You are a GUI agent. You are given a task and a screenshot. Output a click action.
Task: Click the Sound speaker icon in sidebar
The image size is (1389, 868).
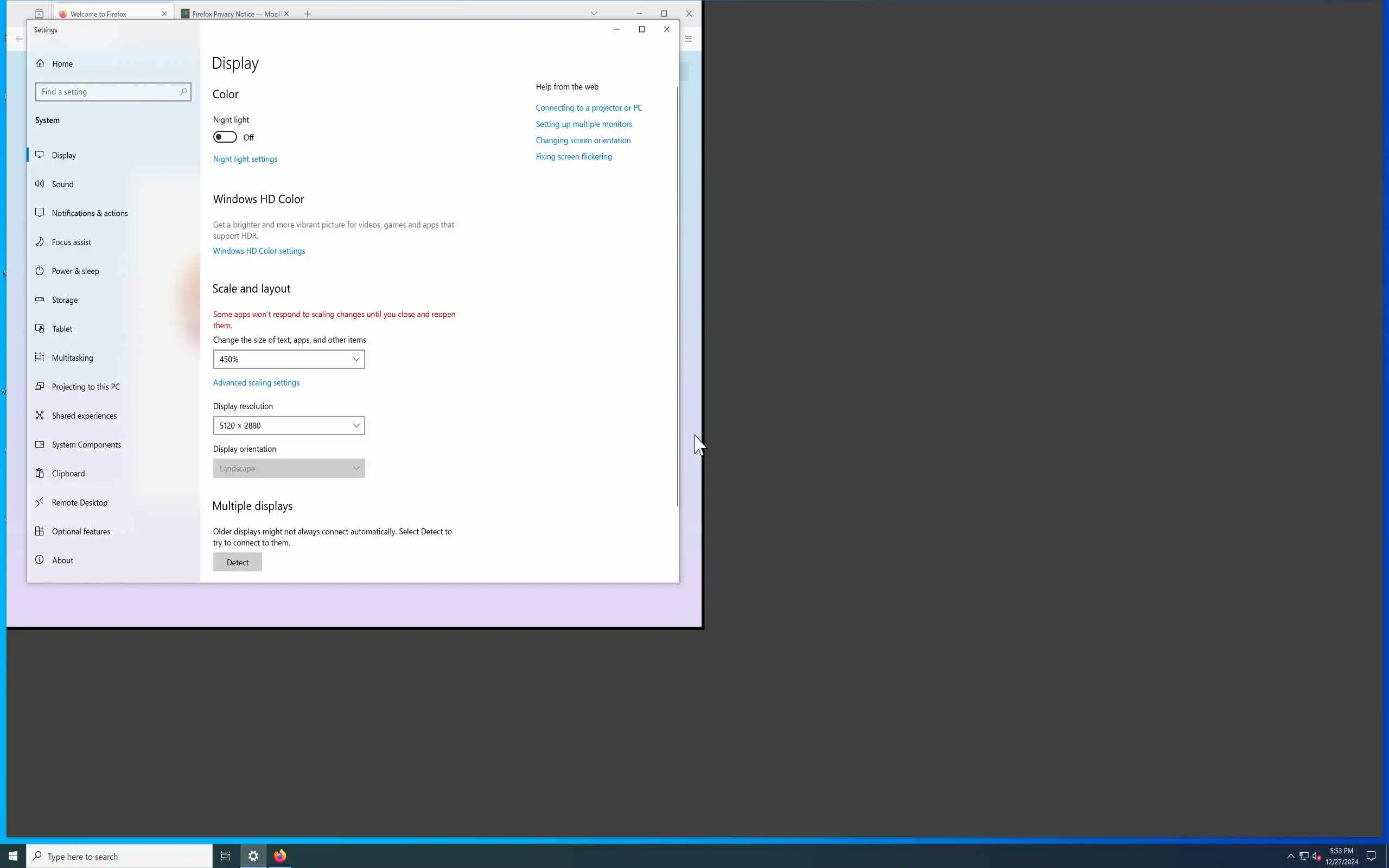pyautogui.click(x=40, y=184)
